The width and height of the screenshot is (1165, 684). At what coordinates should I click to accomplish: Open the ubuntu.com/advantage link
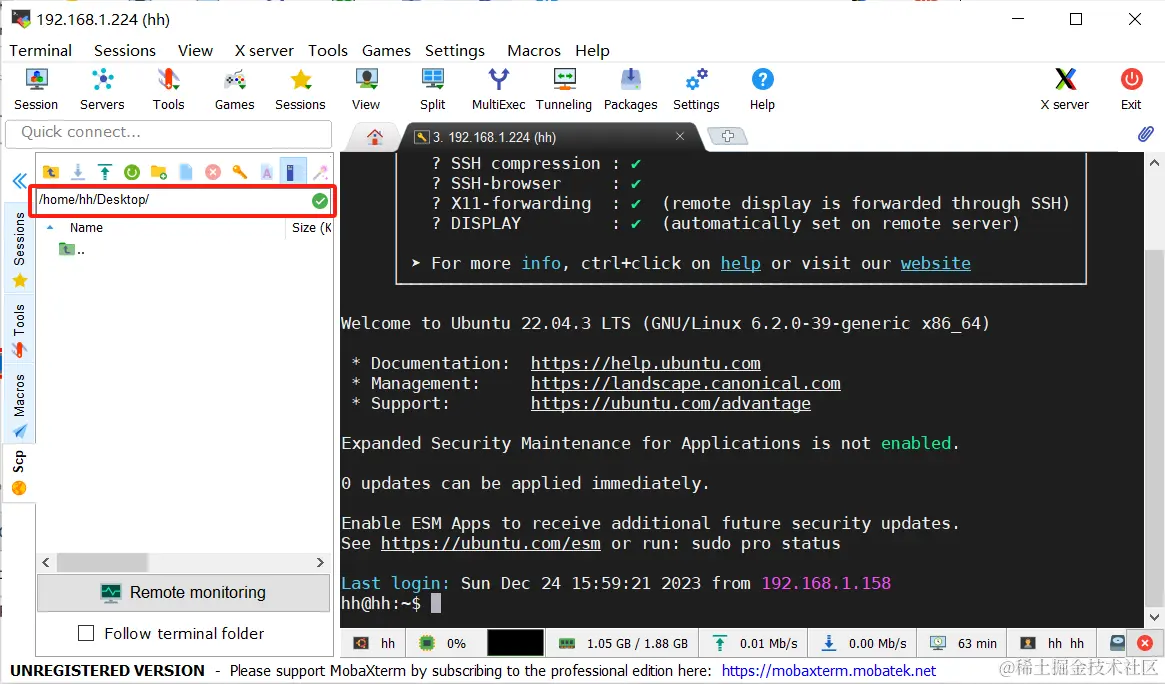pyautogui.click(x=670, y=403)
